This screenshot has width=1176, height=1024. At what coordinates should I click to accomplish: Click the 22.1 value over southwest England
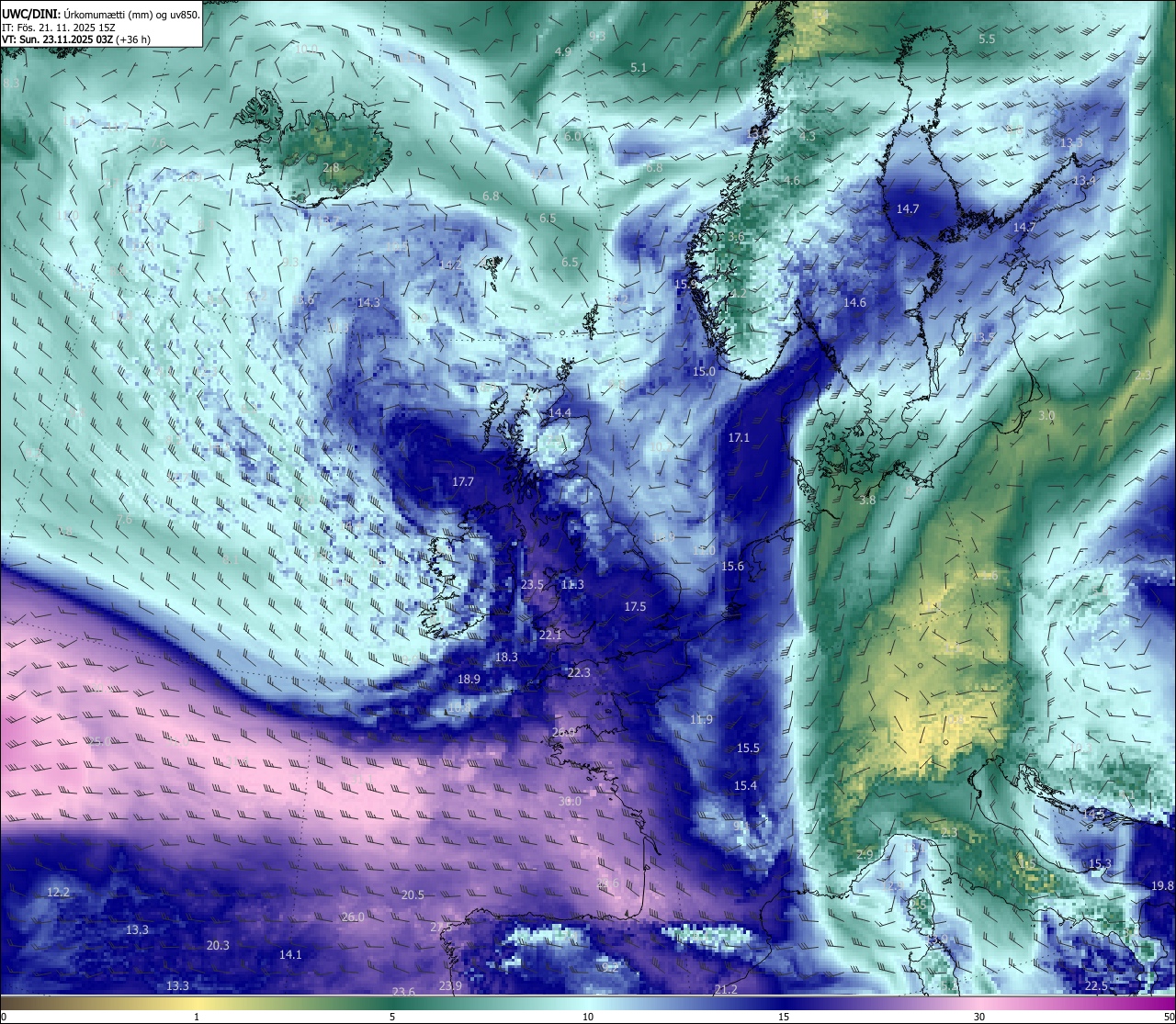(550, 636)
